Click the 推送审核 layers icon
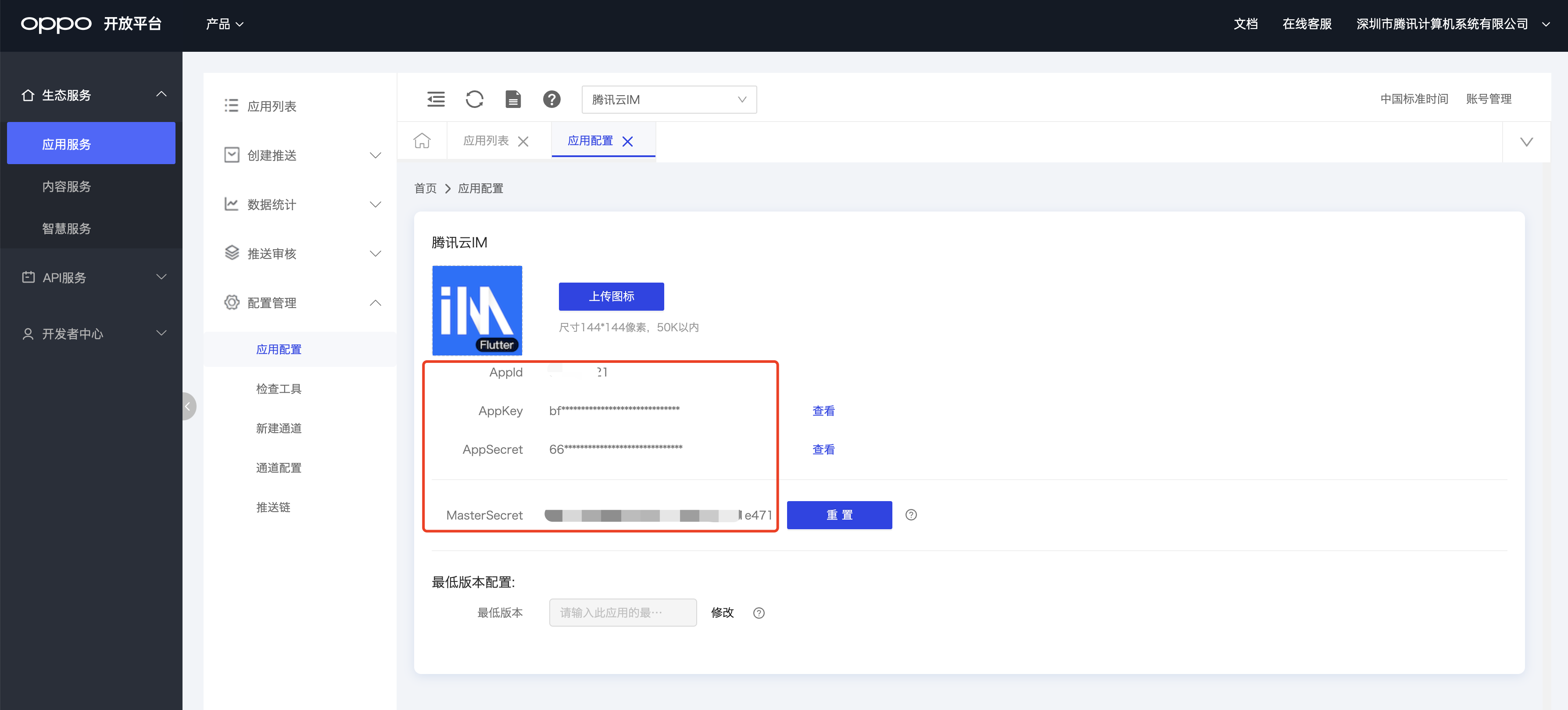Image resolution: width=1568 pixels, height=710 pixels. tap(231, 253)
